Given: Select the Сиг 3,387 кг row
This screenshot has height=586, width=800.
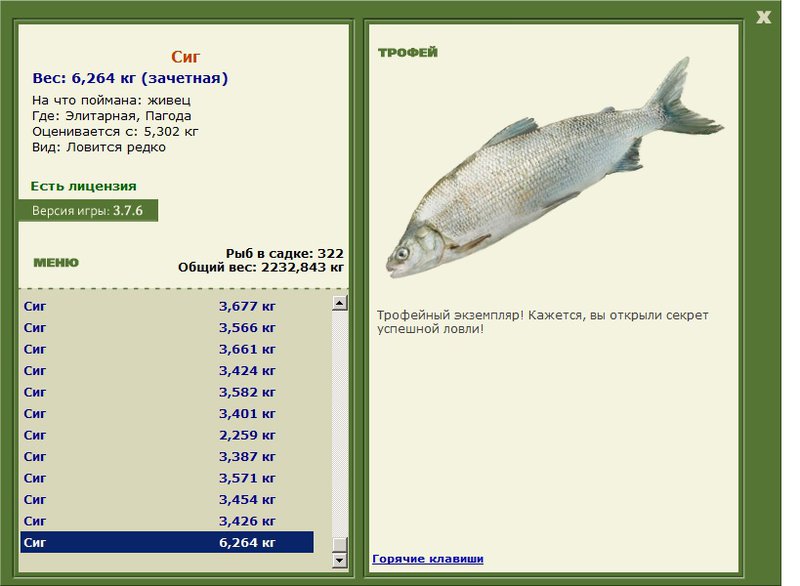Looking at the screenshot, I should pos(167,456).
